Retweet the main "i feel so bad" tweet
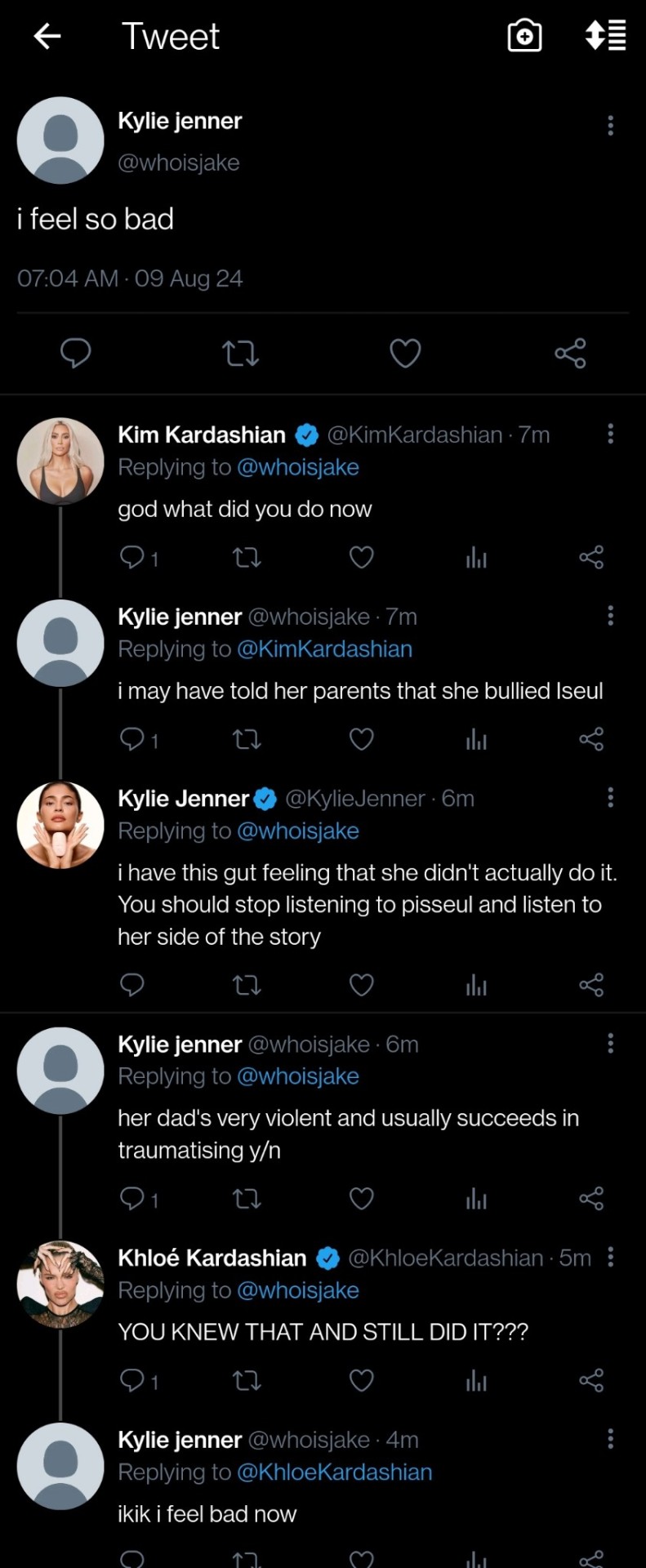This screenshot has height=1568, width=646. coord(240,354)
